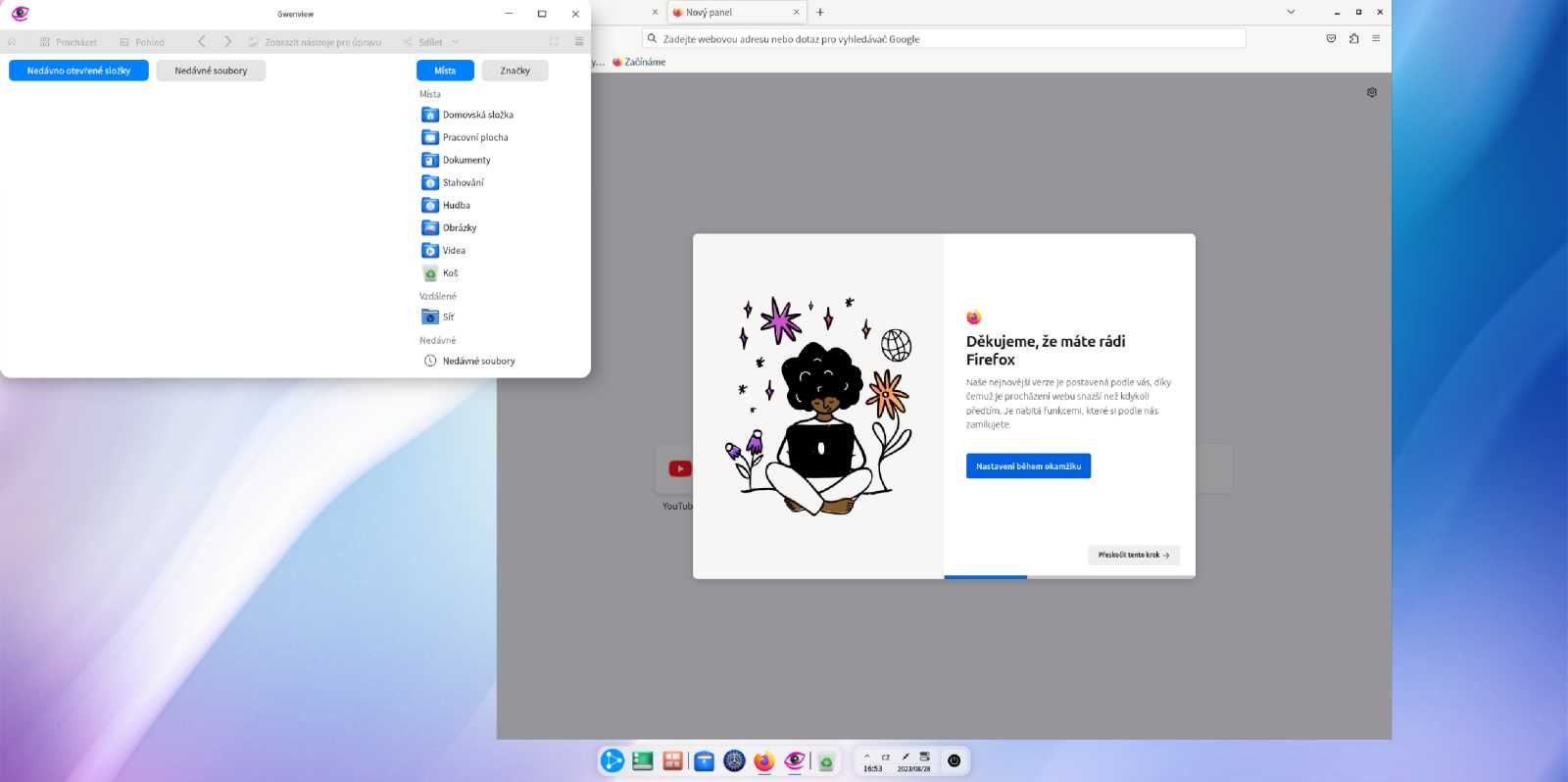Click the green desktop icon in the dock
The width and height of the screenshot is (1568, 782).
tap(642, 760)
